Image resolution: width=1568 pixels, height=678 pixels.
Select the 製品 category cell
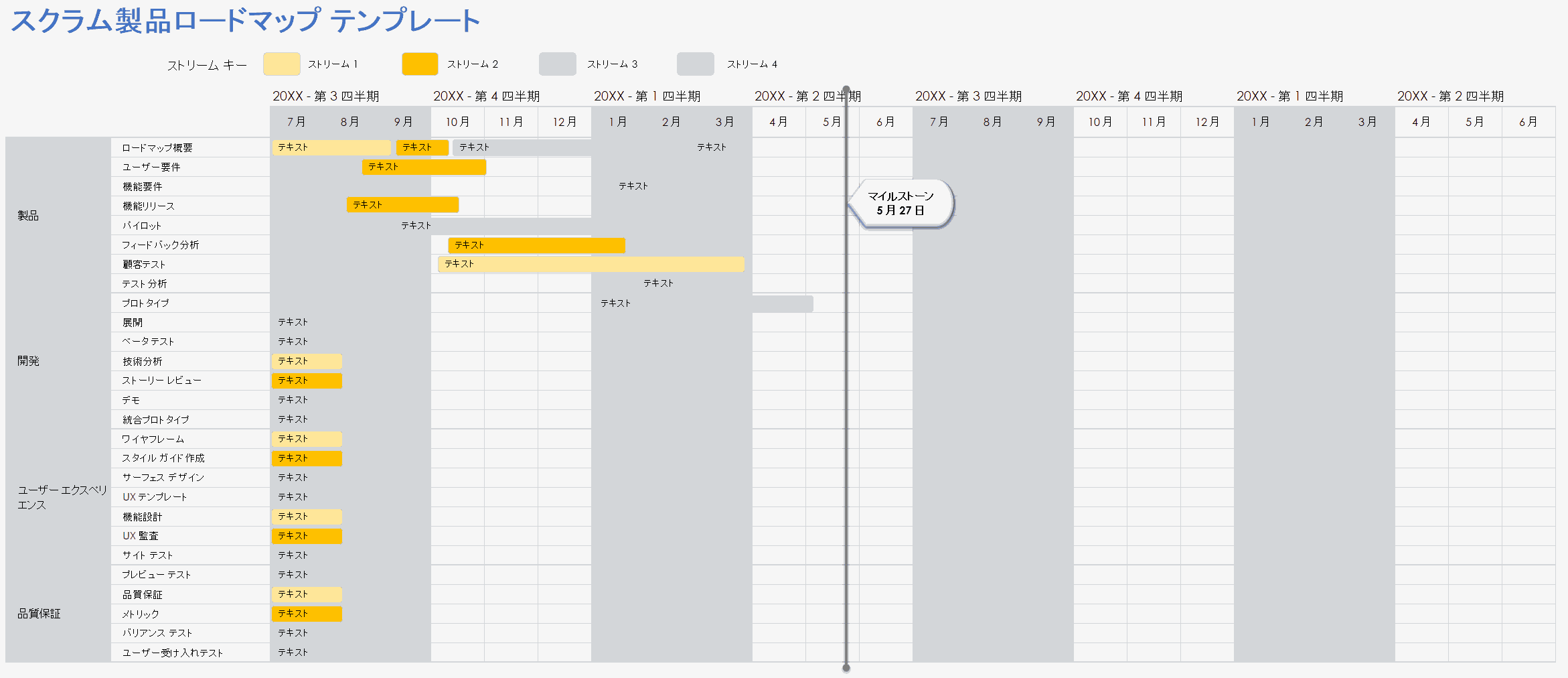pyautogui.click(x=58, y=215)
